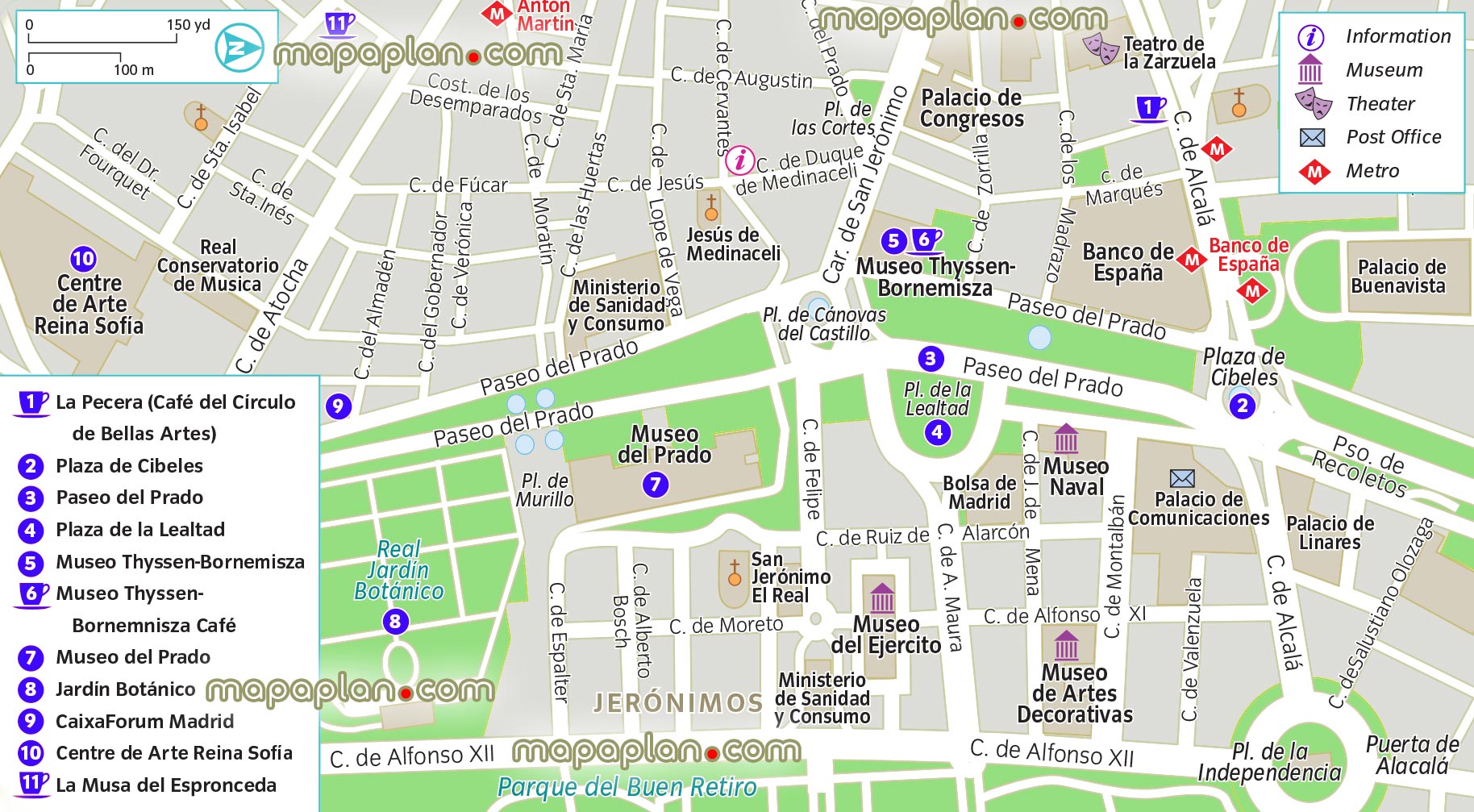Screen dimensions: 1474x812
Task: Click the metro icon left of red Banco de España label
Action: 1191,260
